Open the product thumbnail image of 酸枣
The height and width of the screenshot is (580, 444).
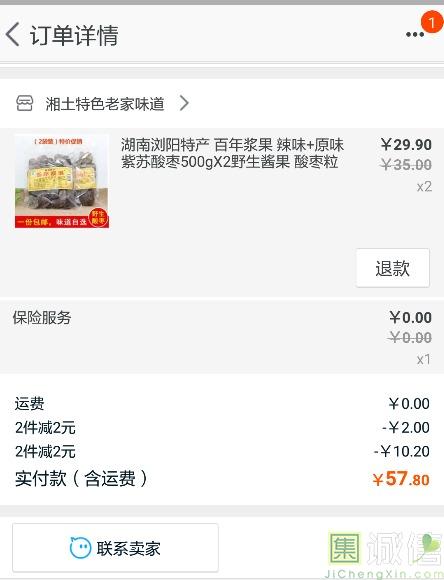(62, 181)
